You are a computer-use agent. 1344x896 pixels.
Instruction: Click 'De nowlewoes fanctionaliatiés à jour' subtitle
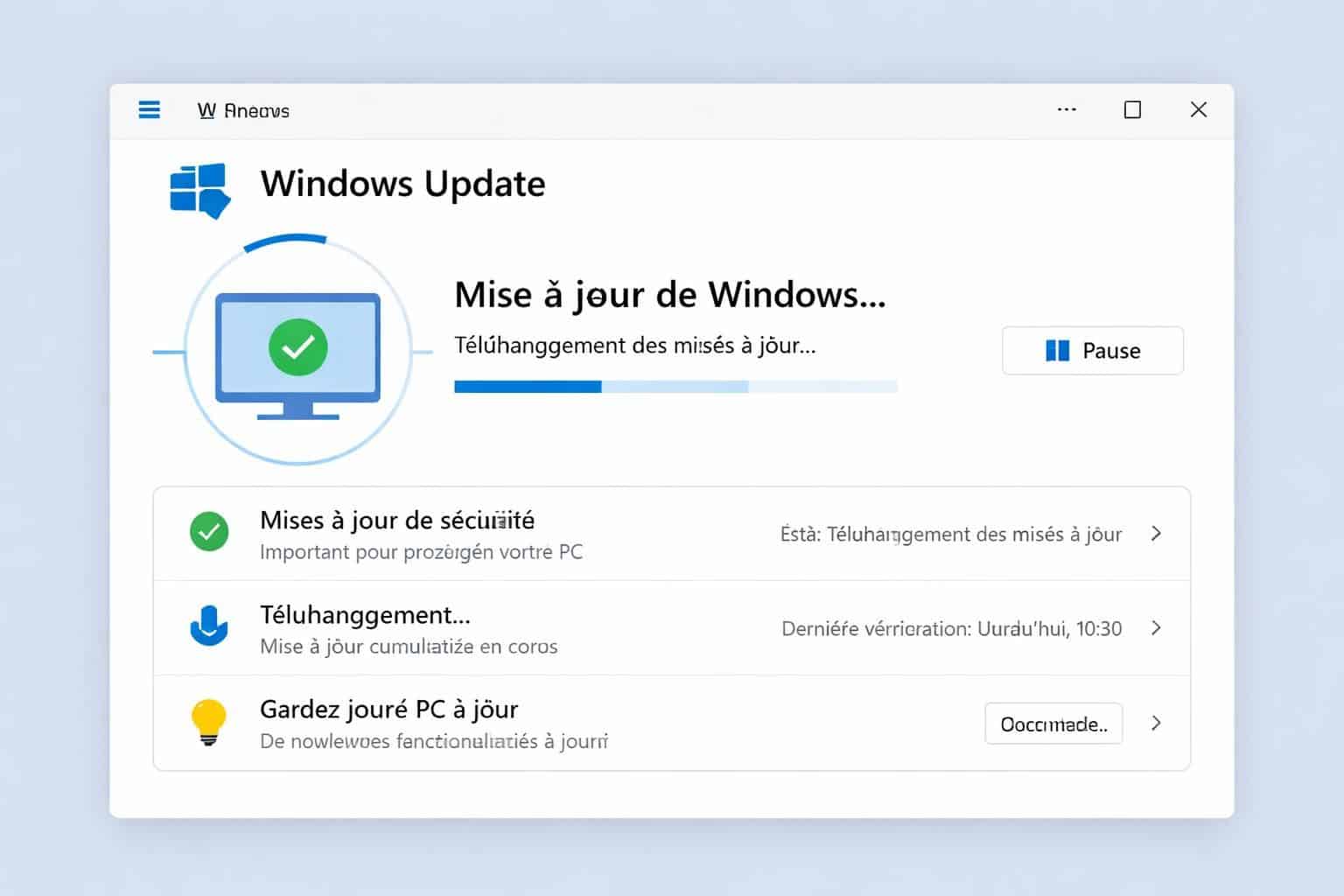click(434, 741)
